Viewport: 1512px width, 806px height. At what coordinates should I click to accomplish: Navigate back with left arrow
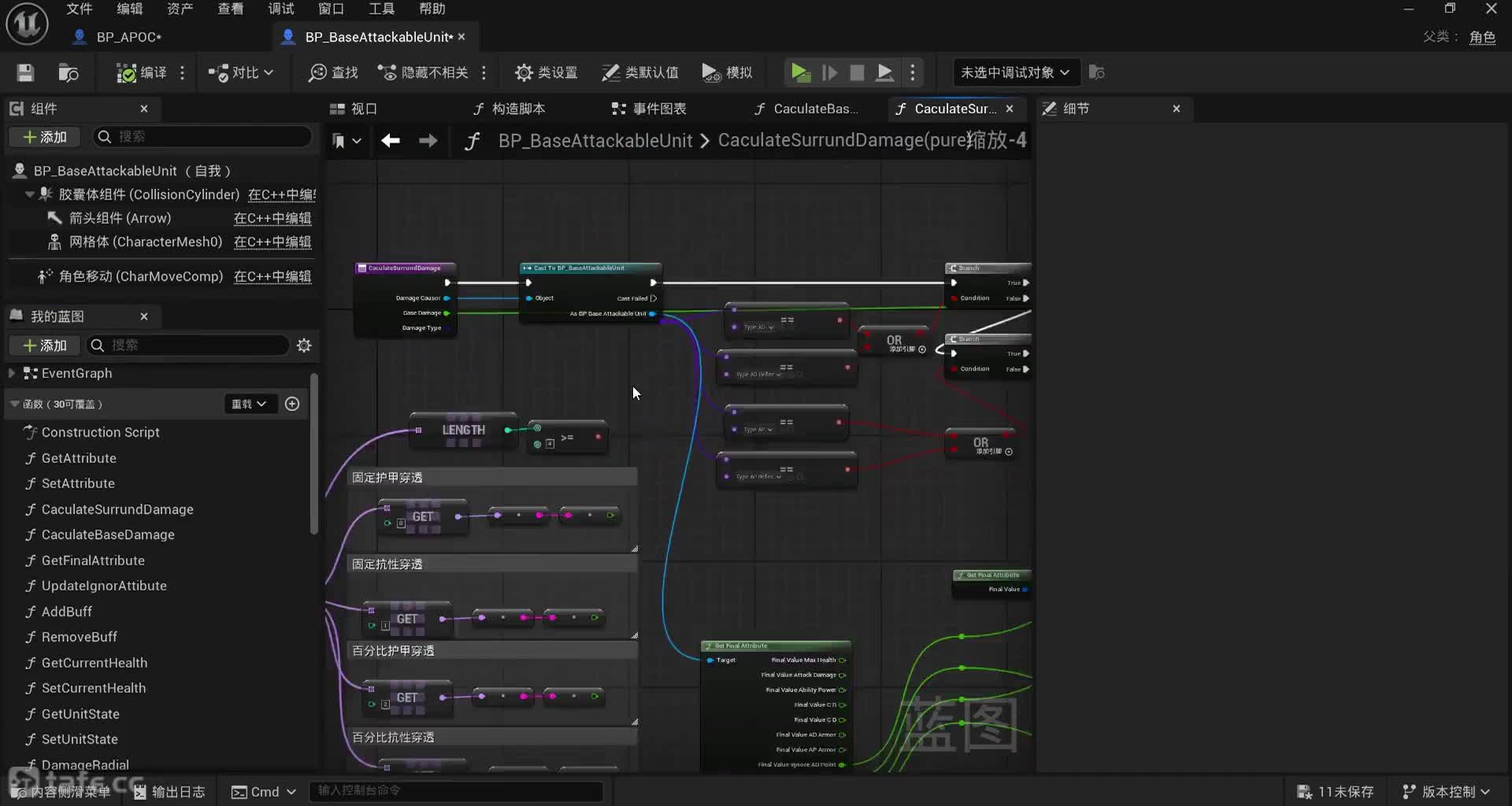point(391,141)
